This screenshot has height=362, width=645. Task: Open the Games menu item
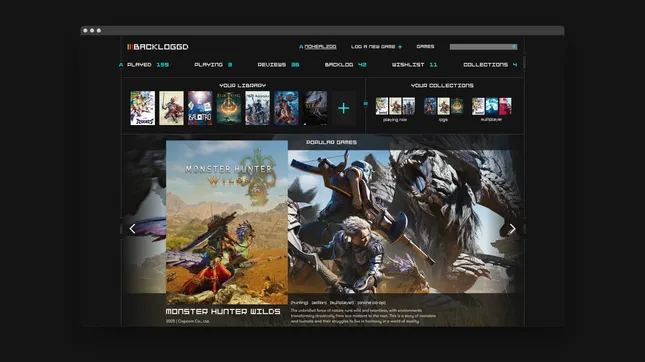pyautogui.click(x=425, y=46)
